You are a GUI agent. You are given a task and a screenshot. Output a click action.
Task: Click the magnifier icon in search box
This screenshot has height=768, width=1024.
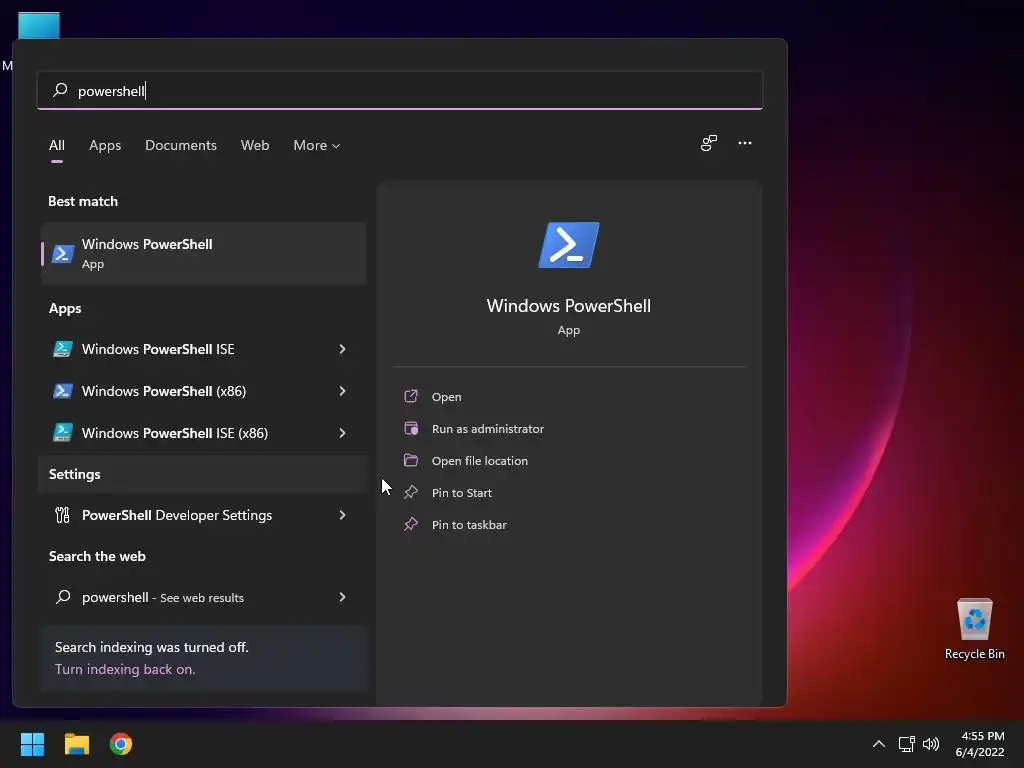coord(60,90)
